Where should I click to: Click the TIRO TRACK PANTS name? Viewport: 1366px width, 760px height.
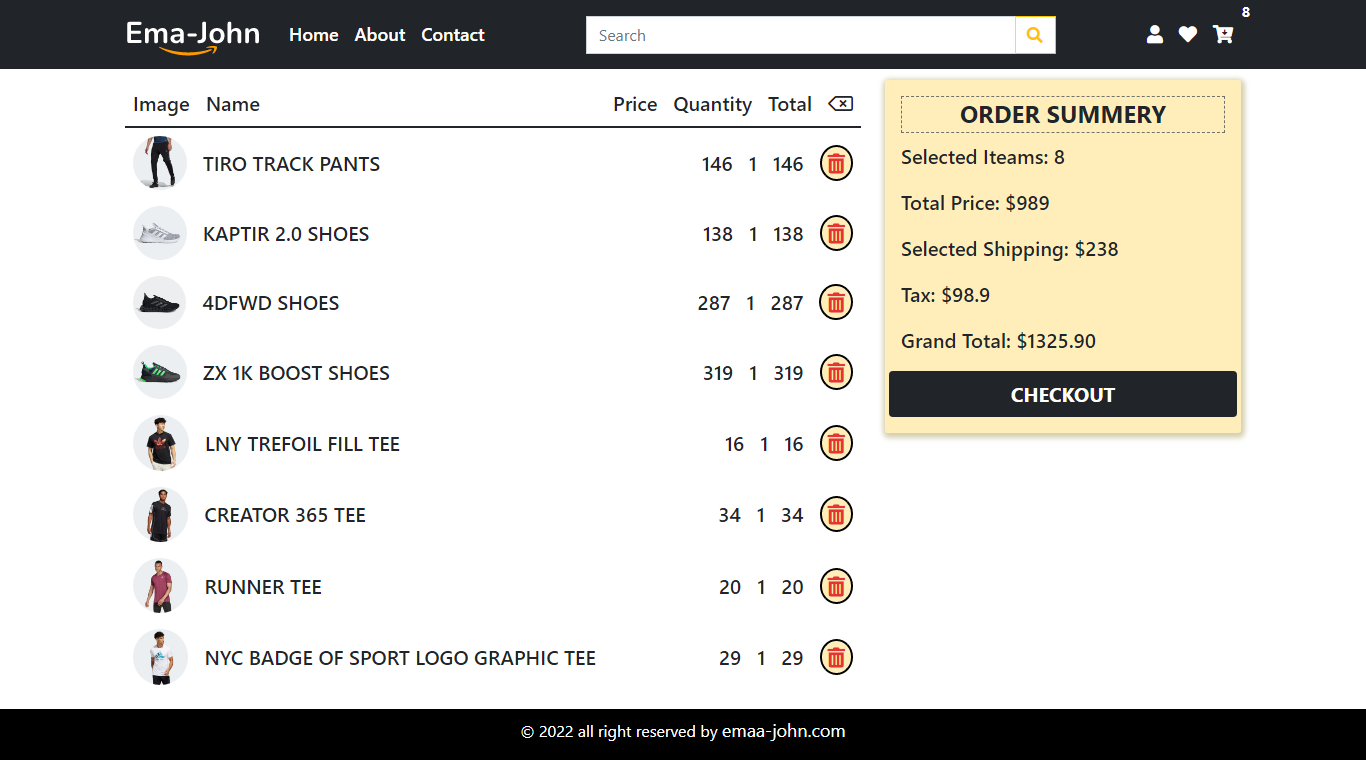(292, 164)
